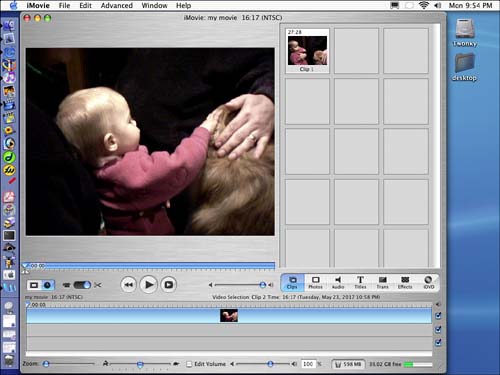
Task: Click the display menu bar icon
Action: tap(395, 5)
